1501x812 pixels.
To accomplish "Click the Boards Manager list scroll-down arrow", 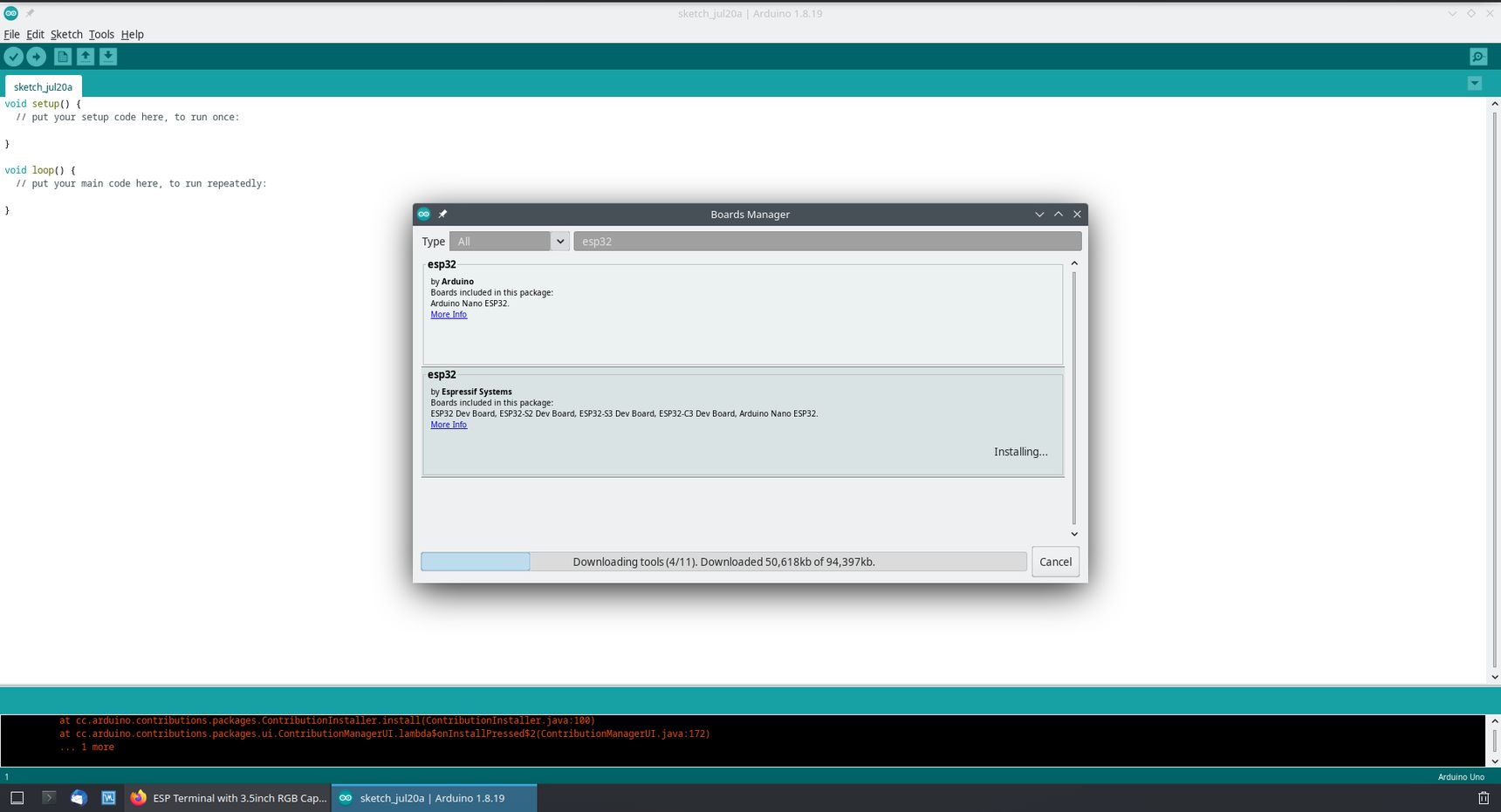I will pos(1074,534).
